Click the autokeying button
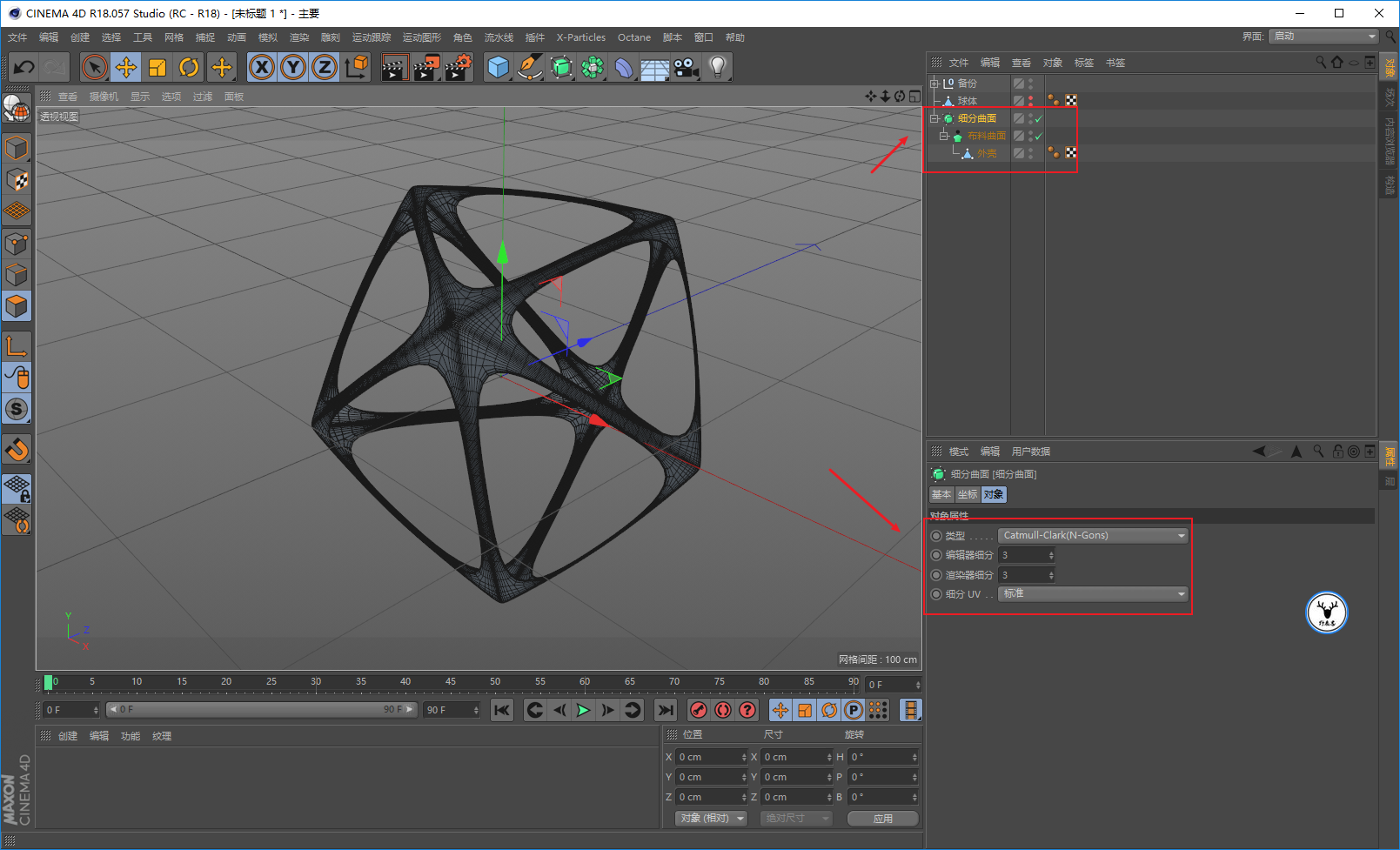 point(723,710)
